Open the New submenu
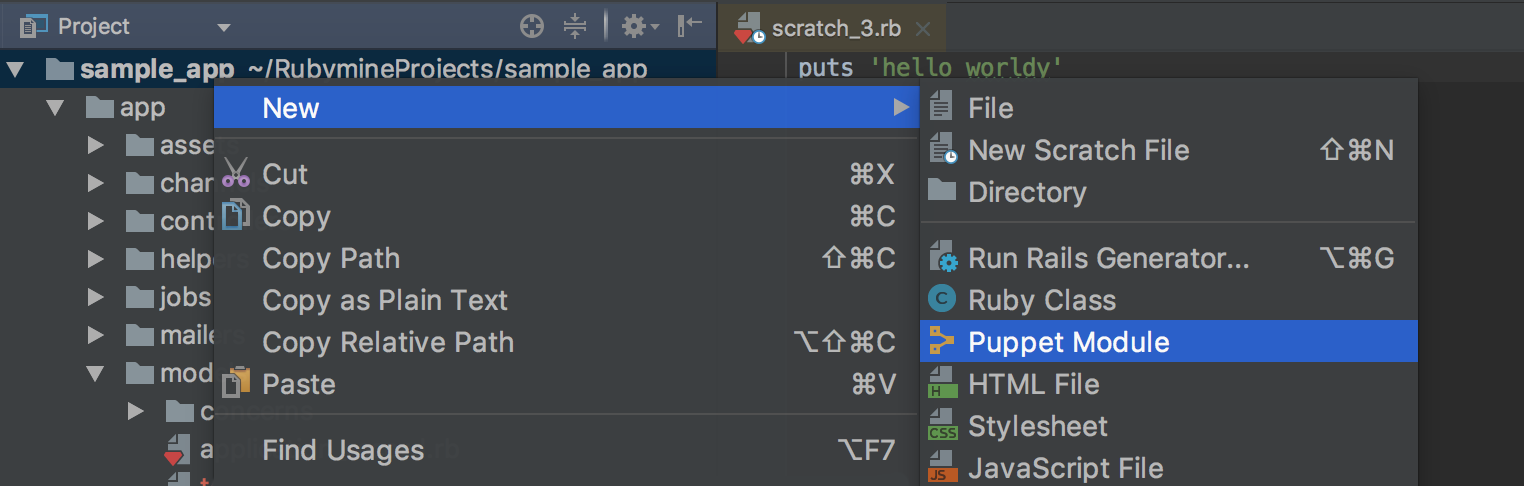This screenshot has height=486, width=1524. coord(567,108)
